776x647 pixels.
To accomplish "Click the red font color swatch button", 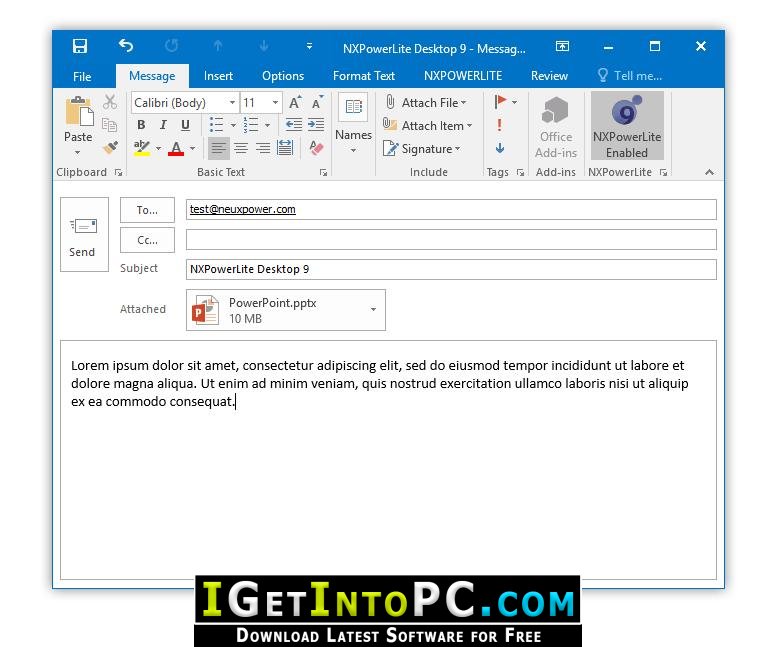I will 176,148.
